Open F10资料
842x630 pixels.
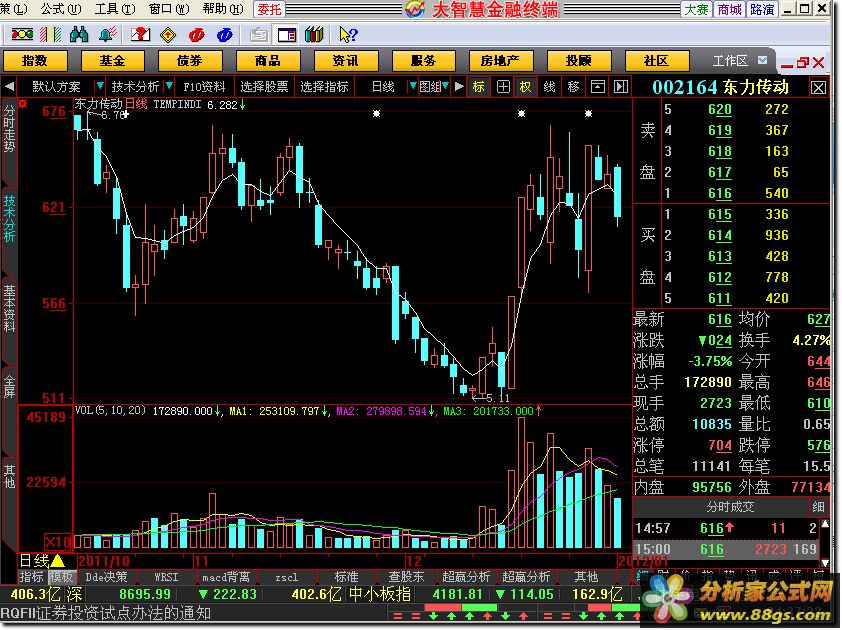pos(204,86)
